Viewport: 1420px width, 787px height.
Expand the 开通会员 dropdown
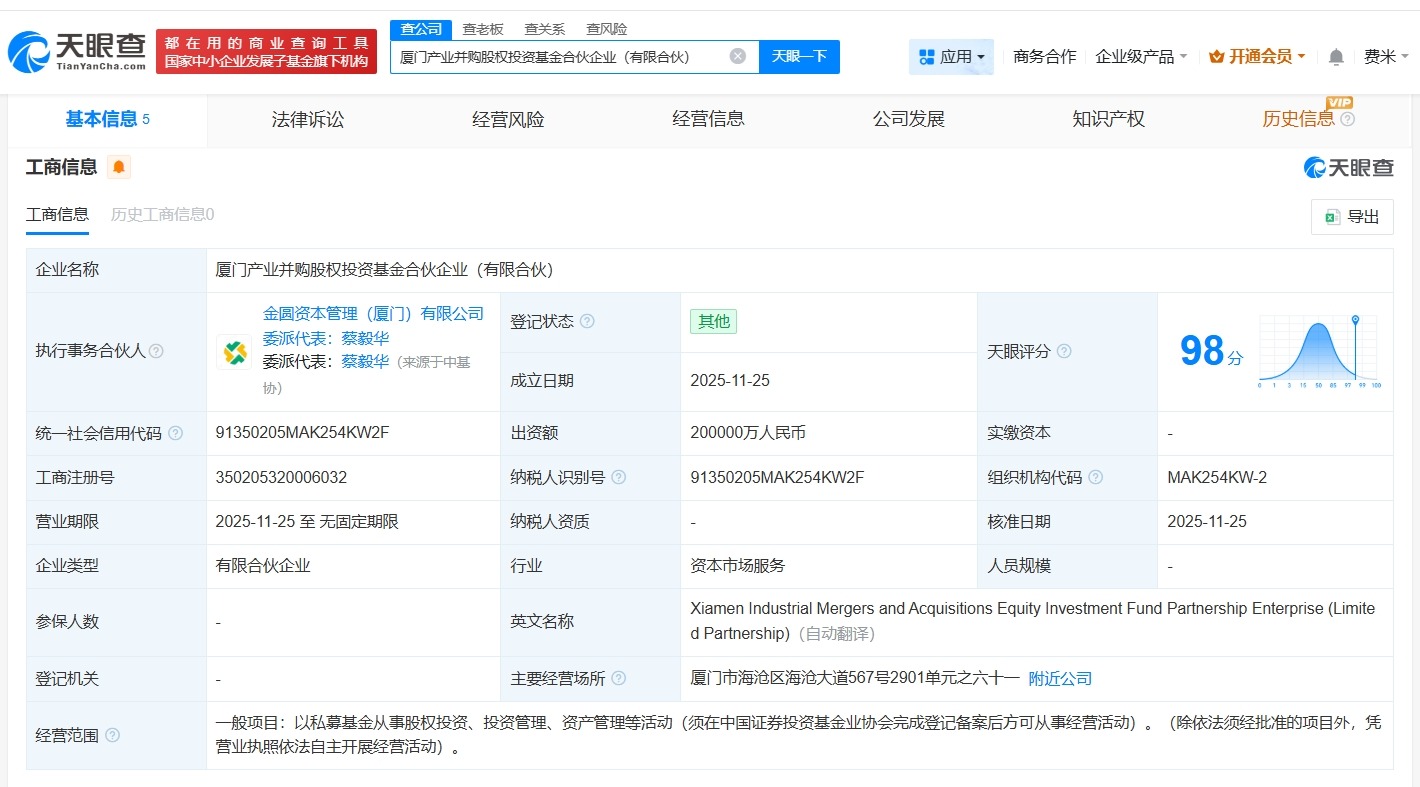pyautogui.click(x=1256, y=57)
